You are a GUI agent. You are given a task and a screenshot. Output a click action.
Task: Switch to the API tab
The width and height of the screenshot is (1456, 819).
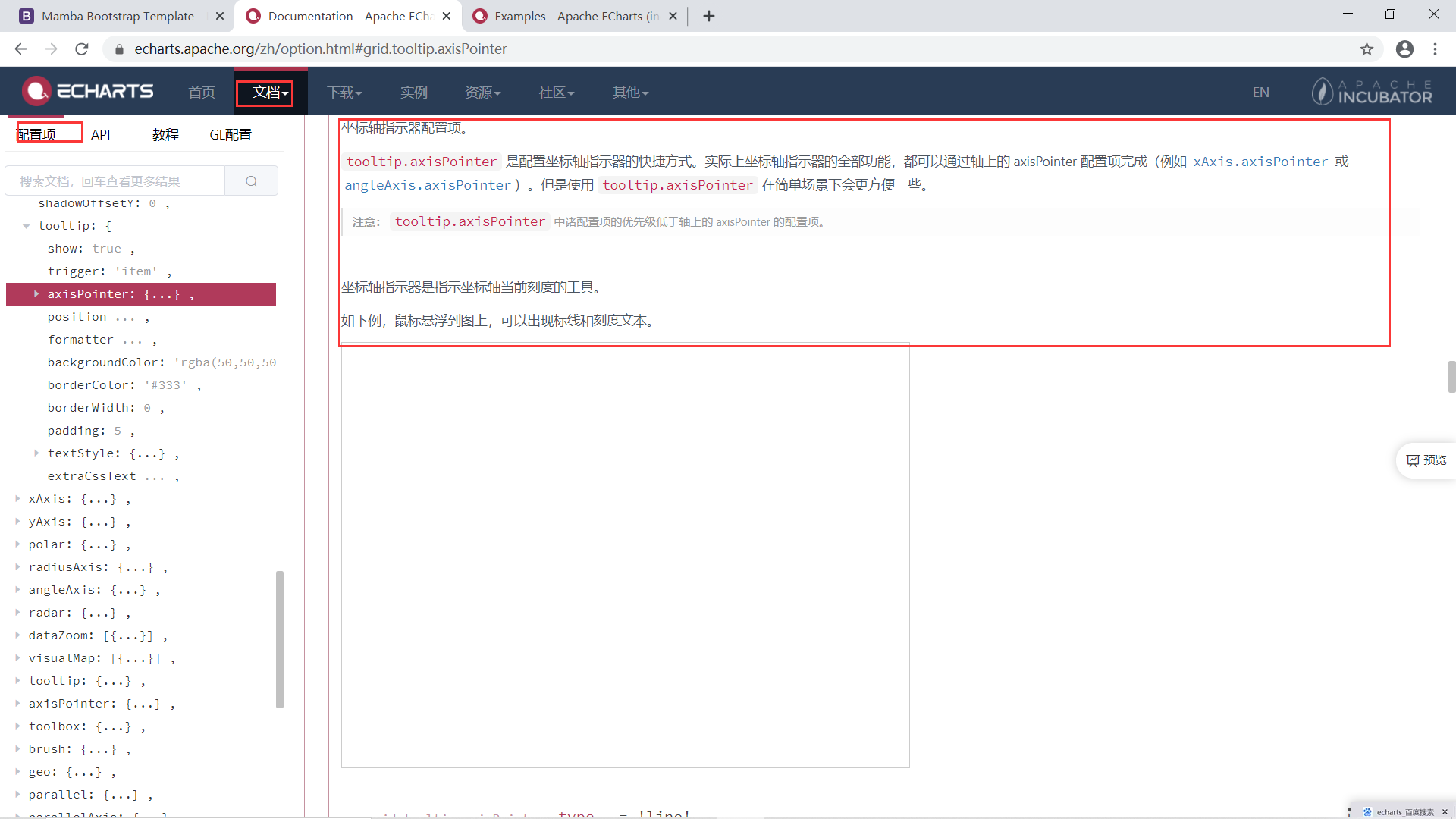pos(100,135)
